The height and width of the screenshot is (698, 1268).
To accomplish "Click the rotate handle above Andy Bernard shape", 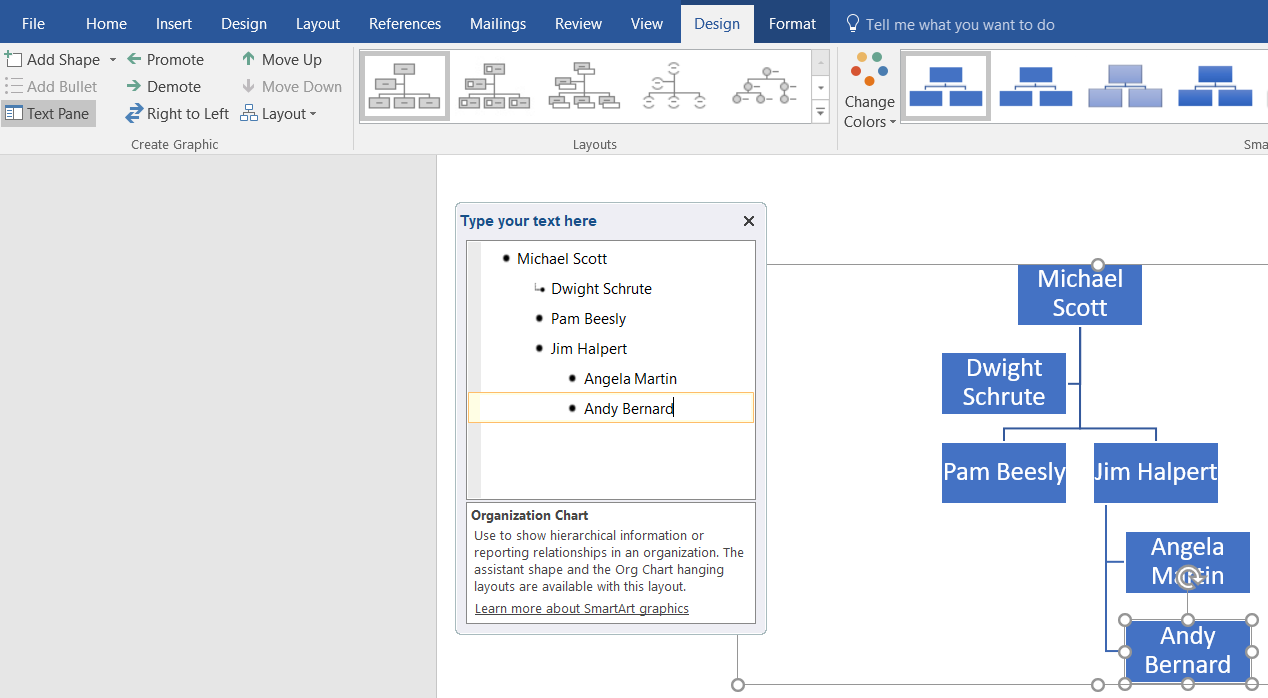I will coord(1188,577).
